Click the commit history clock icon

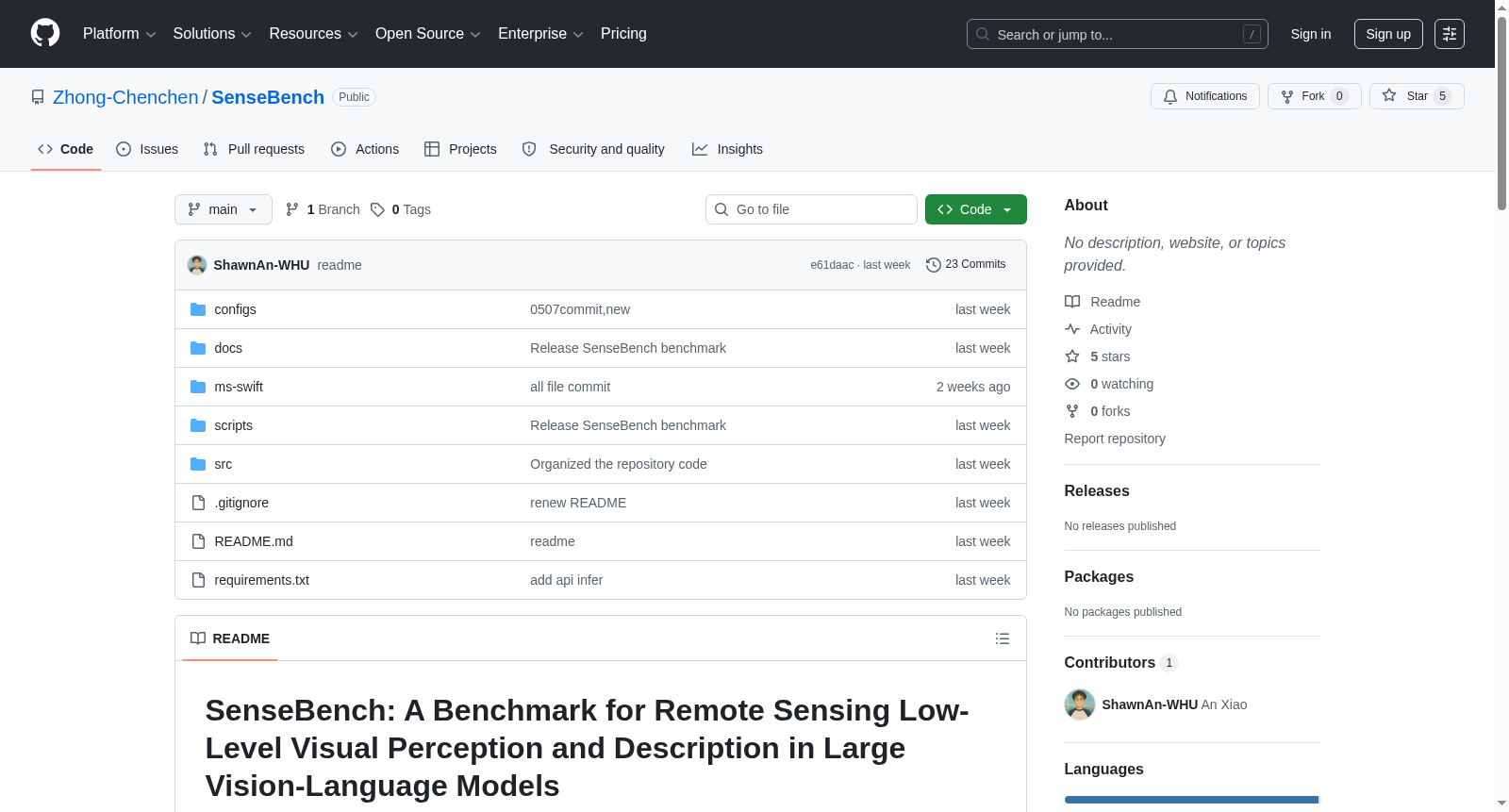click(x=934, y=265)
